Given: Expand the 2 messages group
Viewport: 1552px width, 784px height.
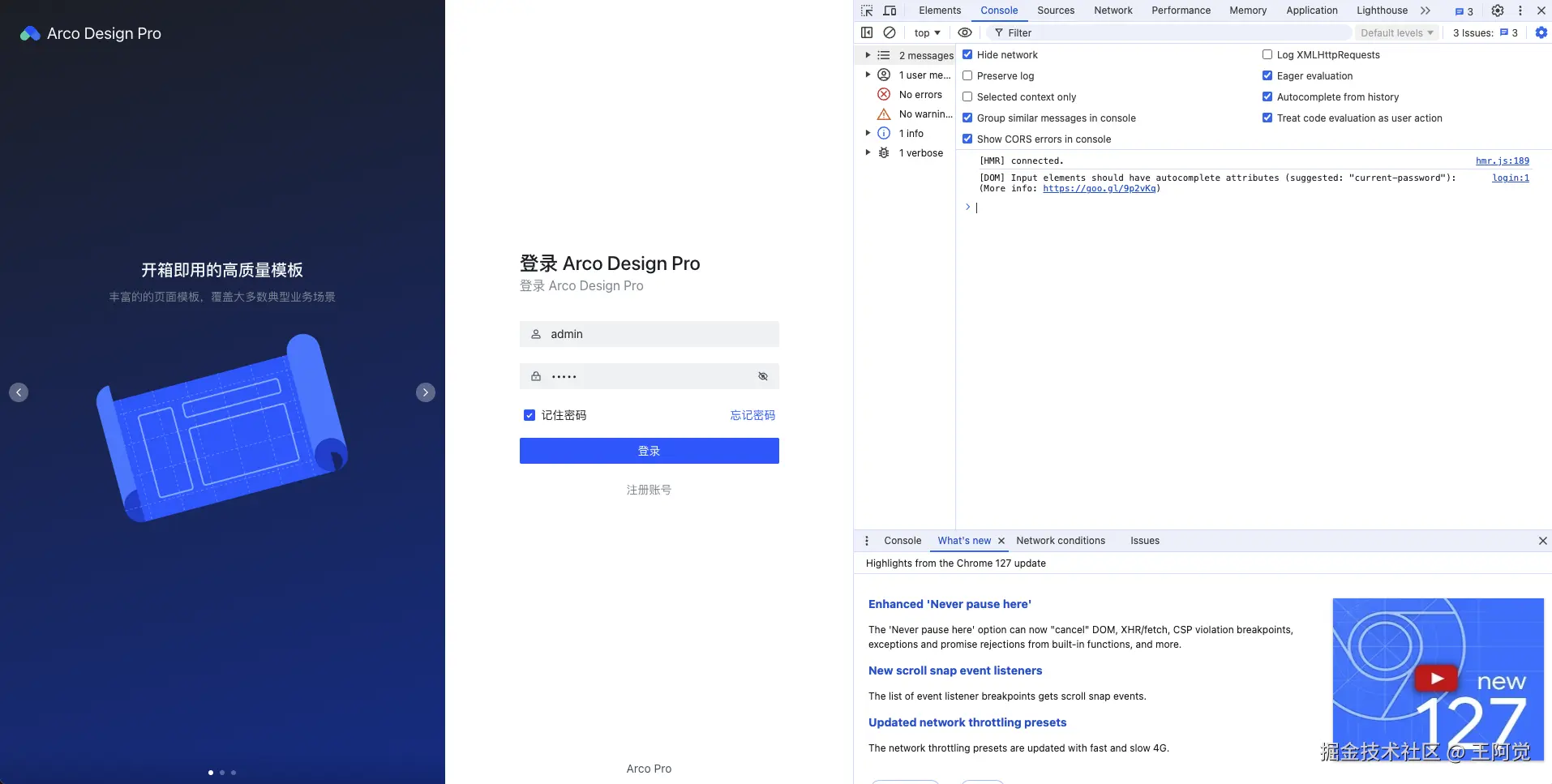Looking at the screenshot, I should click(868, 55).
